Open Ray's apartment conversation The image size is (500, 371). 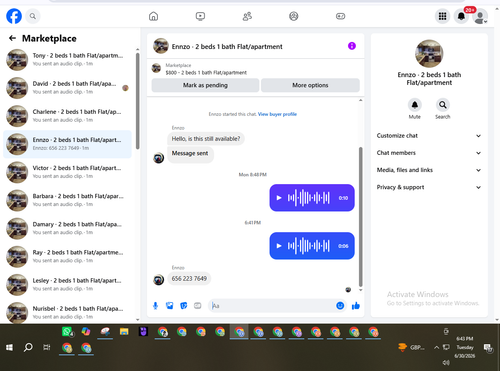click(x=67, y=256)
